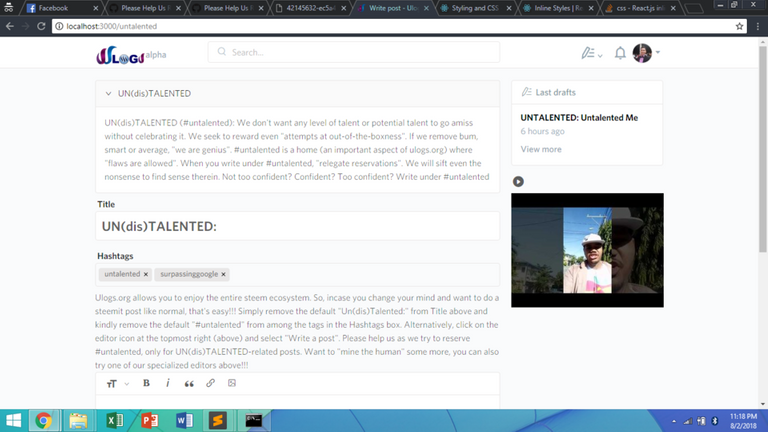Screen dimensions: 768x432
Task: Remove the untalented hashtag
Action: click(x=146, y=274)
